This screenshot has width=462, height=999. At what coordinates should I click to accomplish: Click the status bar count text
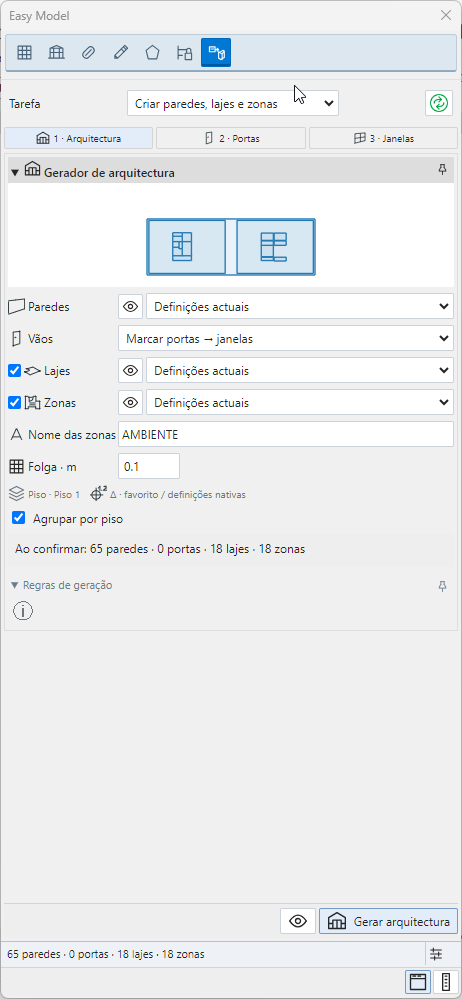point(106,954)
